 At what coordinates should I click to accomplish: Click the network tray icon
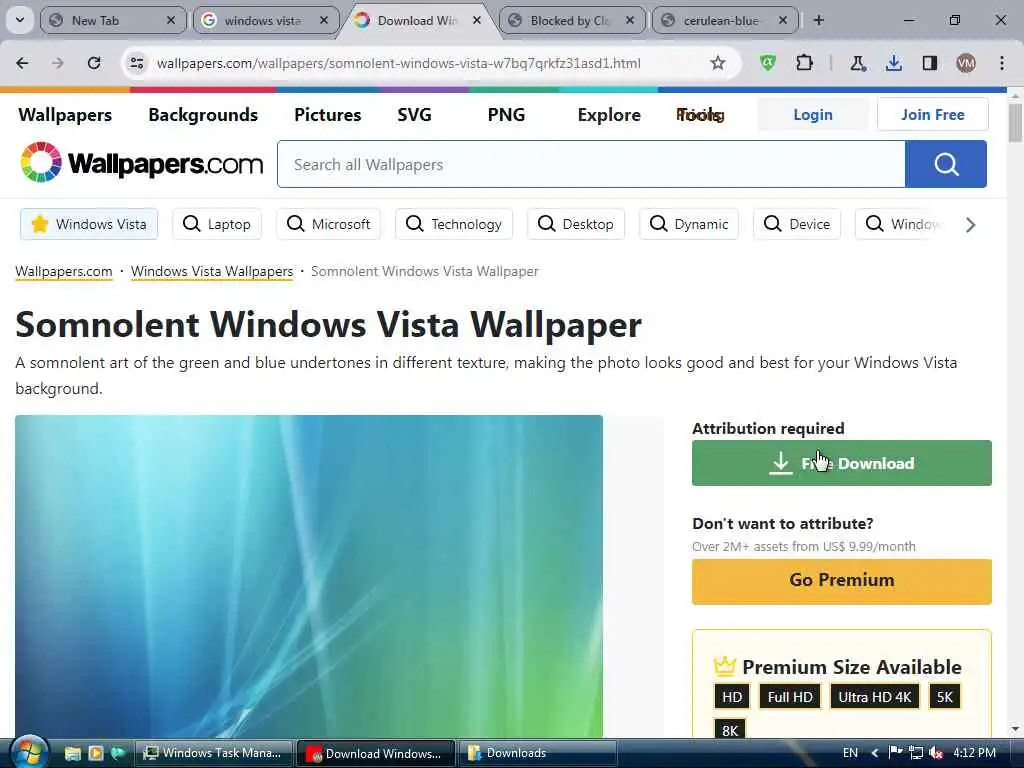point(916,753)
